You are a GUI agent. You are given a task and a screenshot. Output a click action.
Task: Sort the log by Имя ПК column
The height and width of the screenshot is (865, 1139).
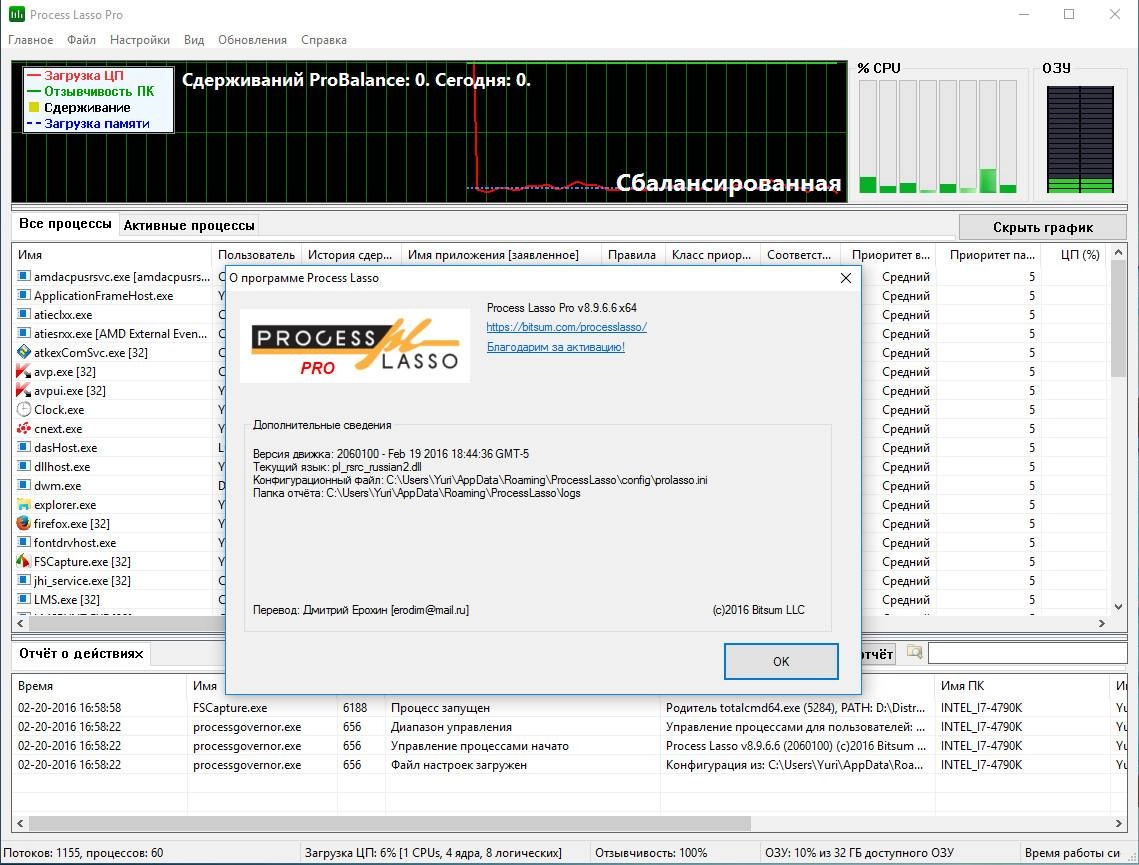point(1023,686)
